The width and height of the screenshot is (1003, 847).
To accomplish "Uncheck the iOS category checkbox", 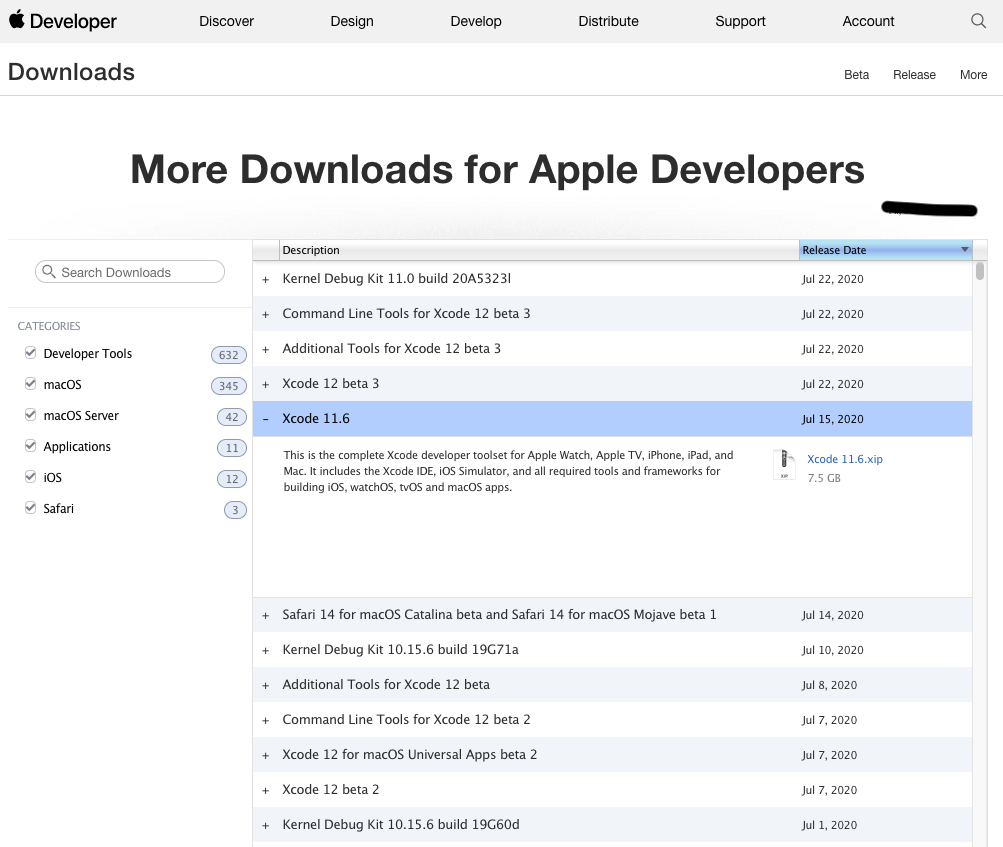I will pos(30,477).
